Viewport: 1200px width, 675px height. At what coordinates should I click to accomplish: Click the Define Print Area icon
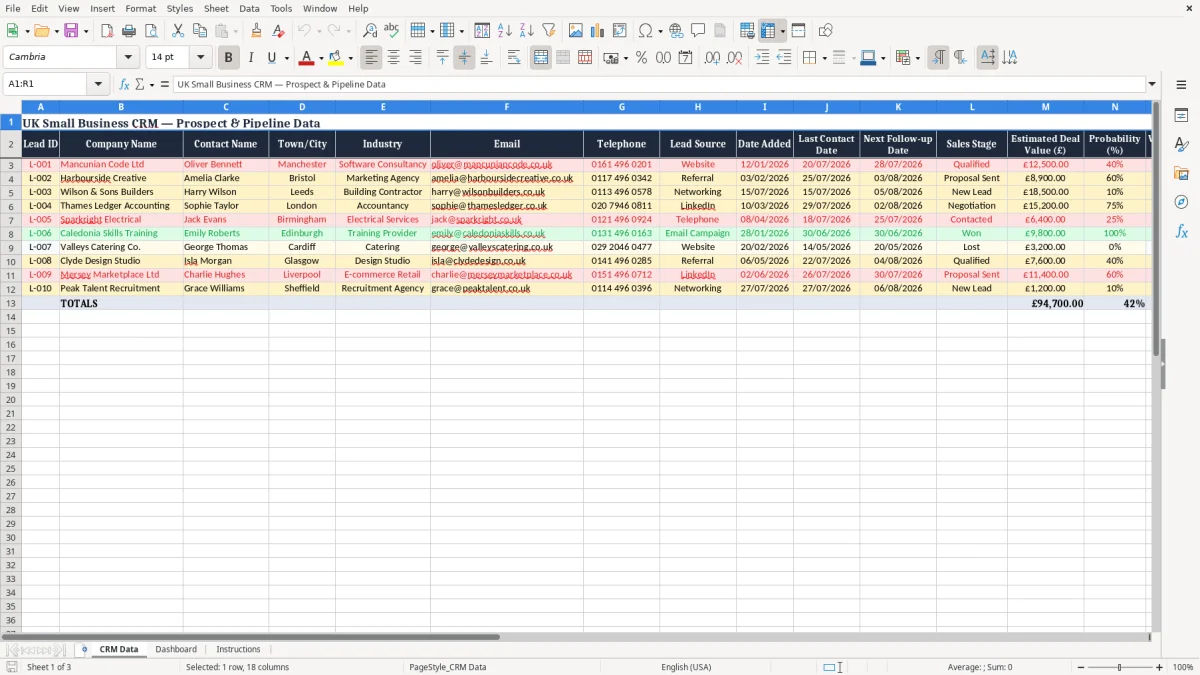click(747, 31)
